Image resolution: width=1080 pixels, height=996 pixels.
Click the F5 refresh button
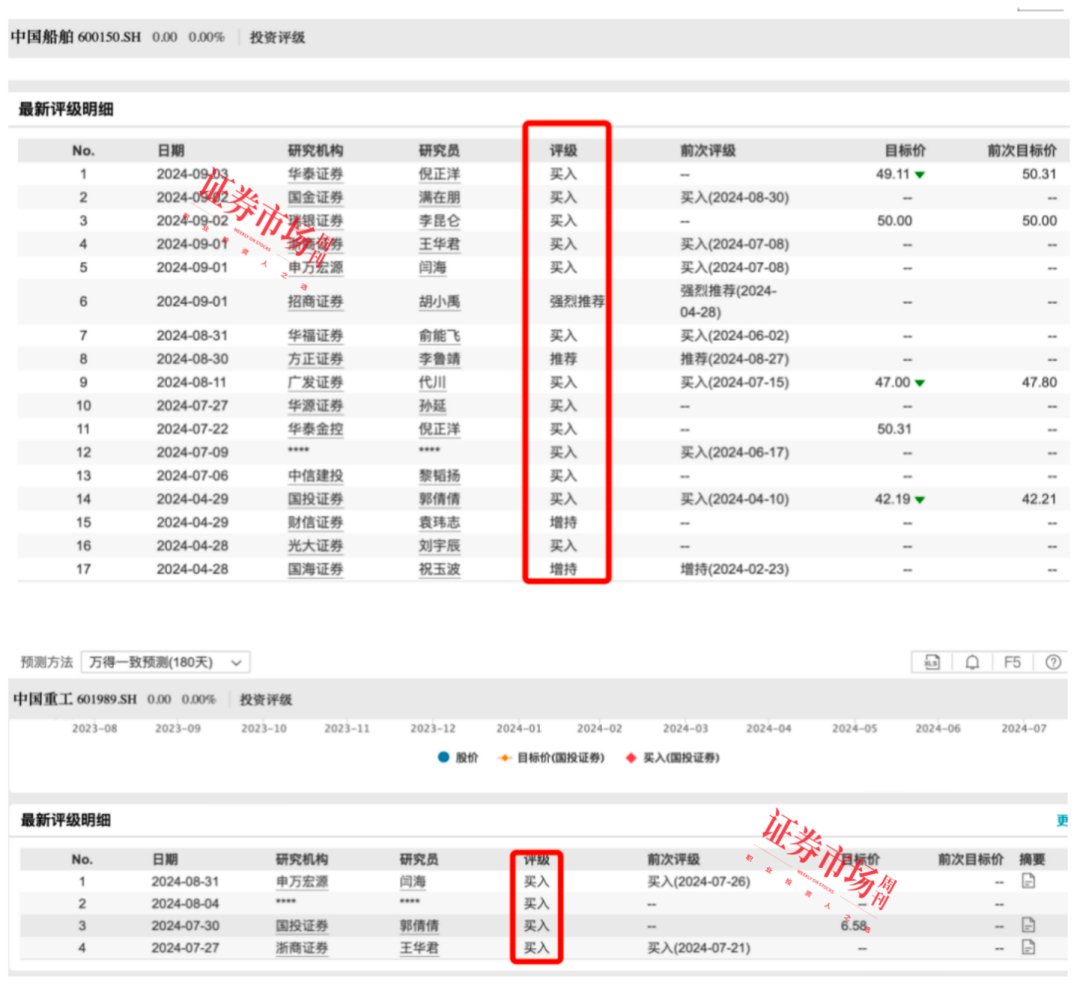pyautogui.click(x=1012, y=663)
